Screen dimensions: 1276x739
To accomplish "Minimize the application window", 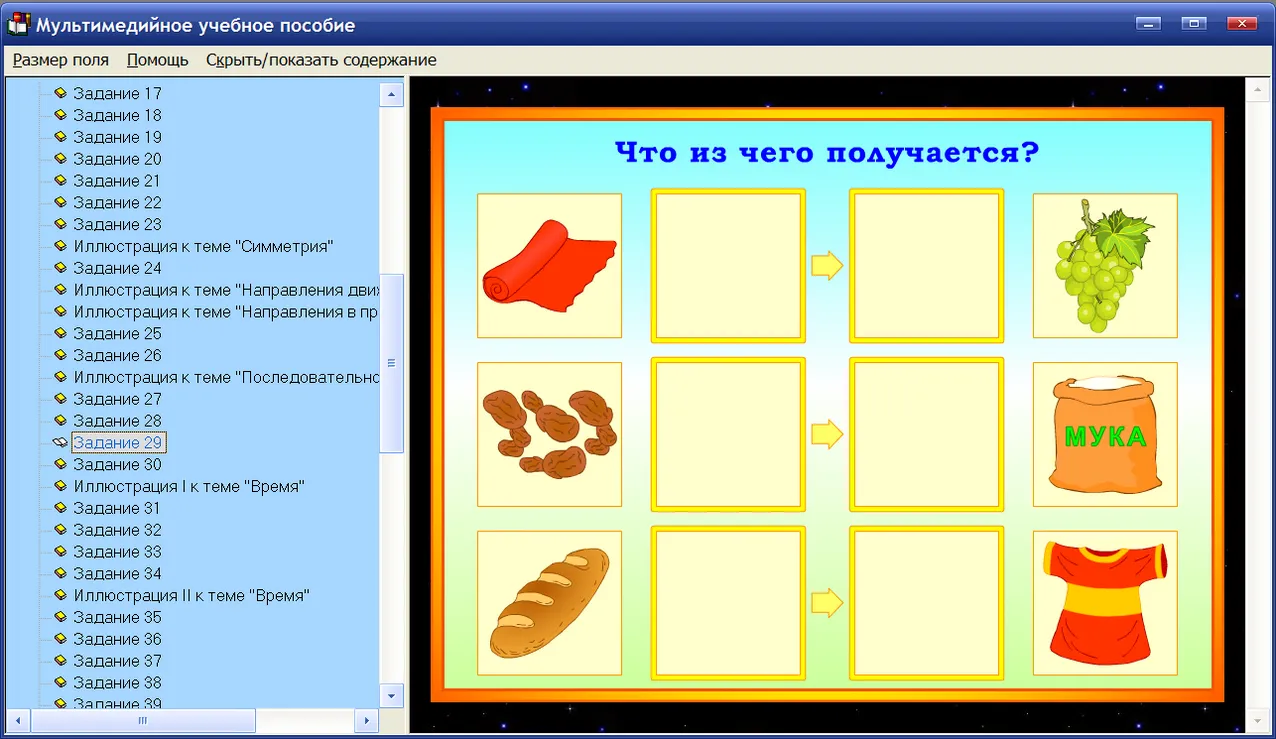I will click(x=1148, y=24).
